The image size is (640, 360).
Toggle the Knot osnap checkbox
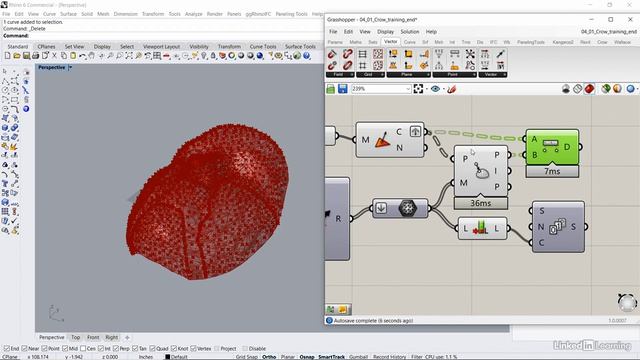[x=174, y=348]
